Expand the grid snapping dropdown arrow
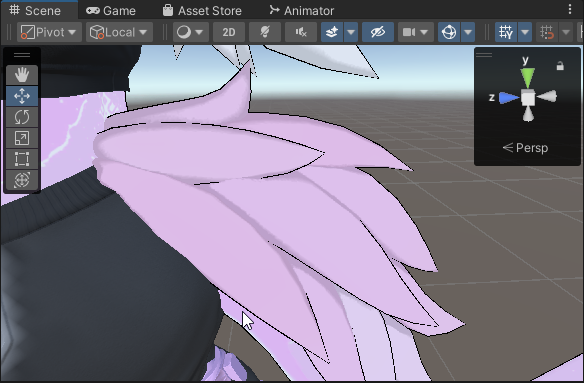This screenshot has width=584, height=383. point(566,32)
